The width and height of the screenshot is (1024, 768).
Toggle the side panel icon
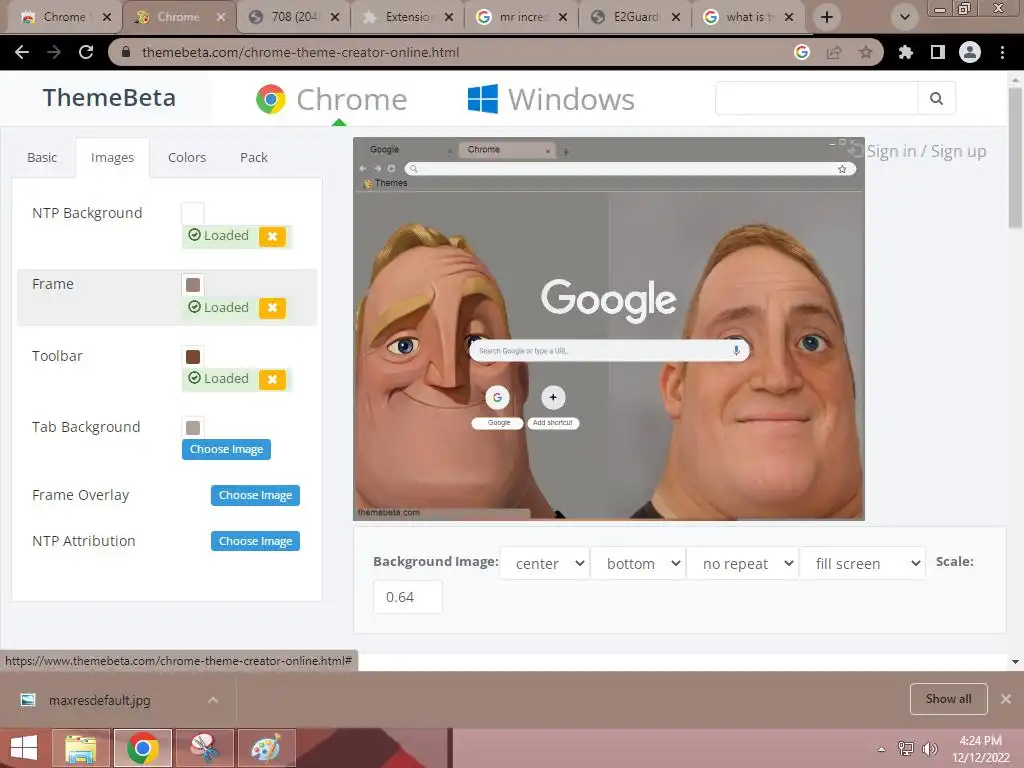click(938, 52)
